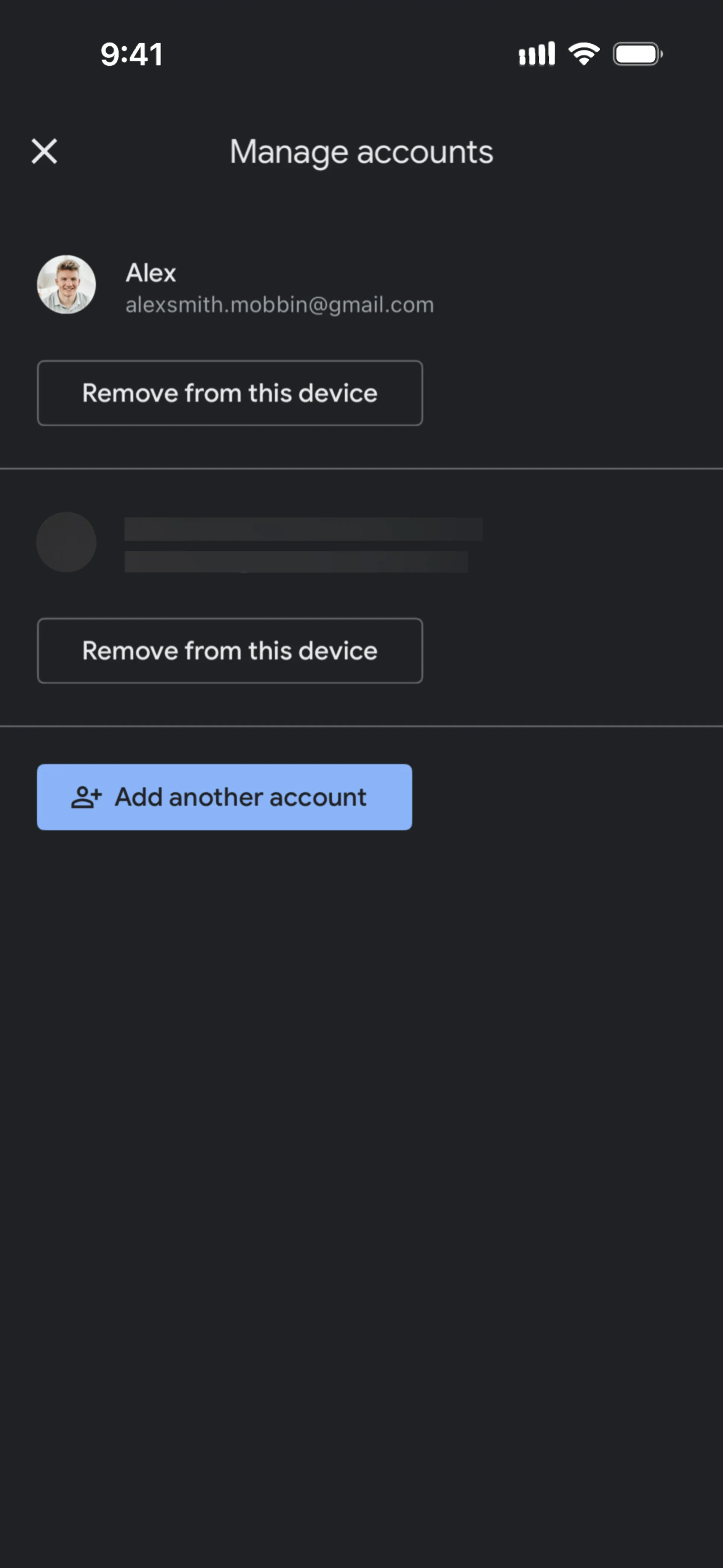Tap the battery status icon
The height and width of the screenshot is (1568, 723).
(x=637, y=54)
